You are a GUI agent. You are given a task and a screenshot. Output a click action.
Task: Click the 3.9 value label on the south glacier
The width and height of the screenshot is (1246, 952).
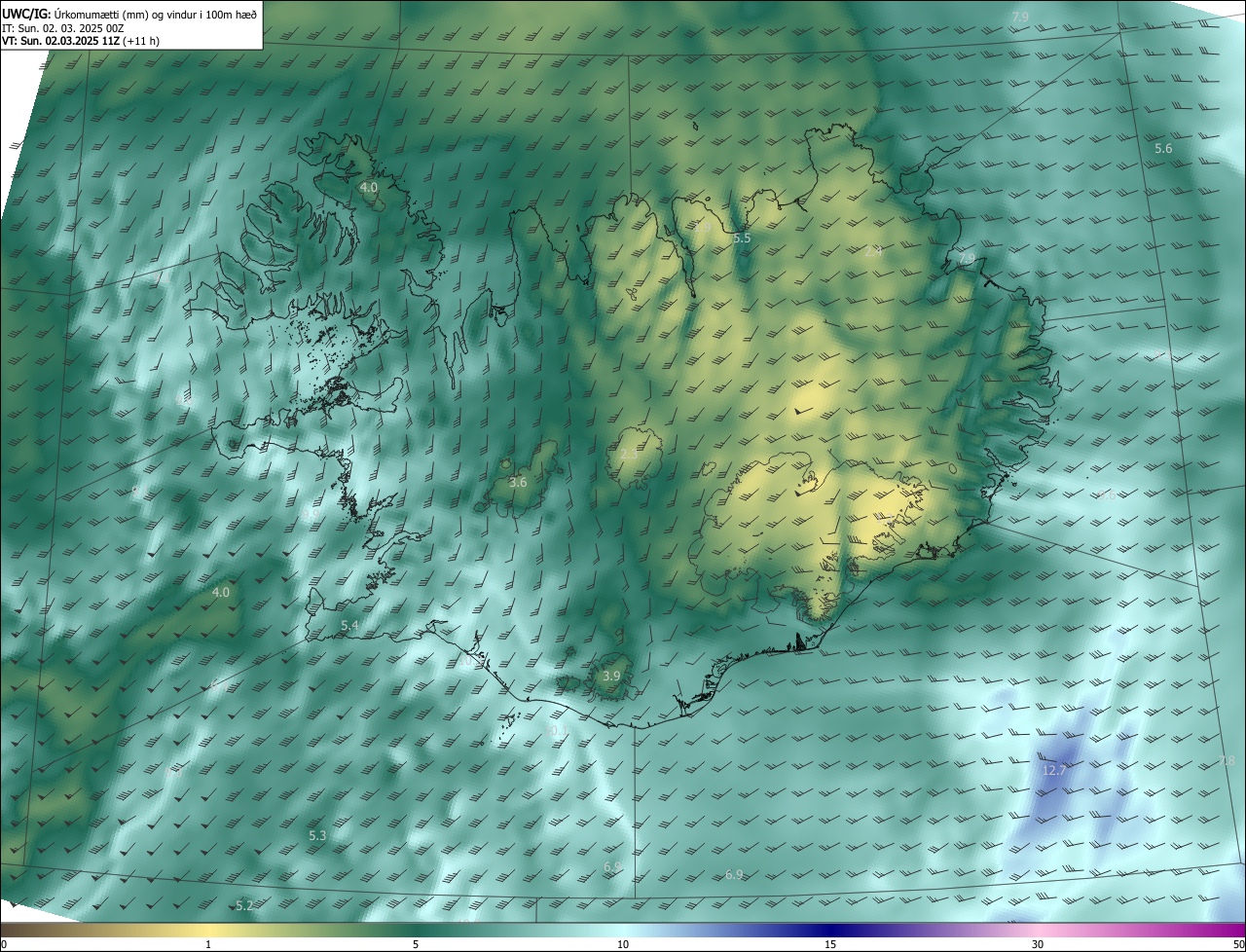point(611,676)
